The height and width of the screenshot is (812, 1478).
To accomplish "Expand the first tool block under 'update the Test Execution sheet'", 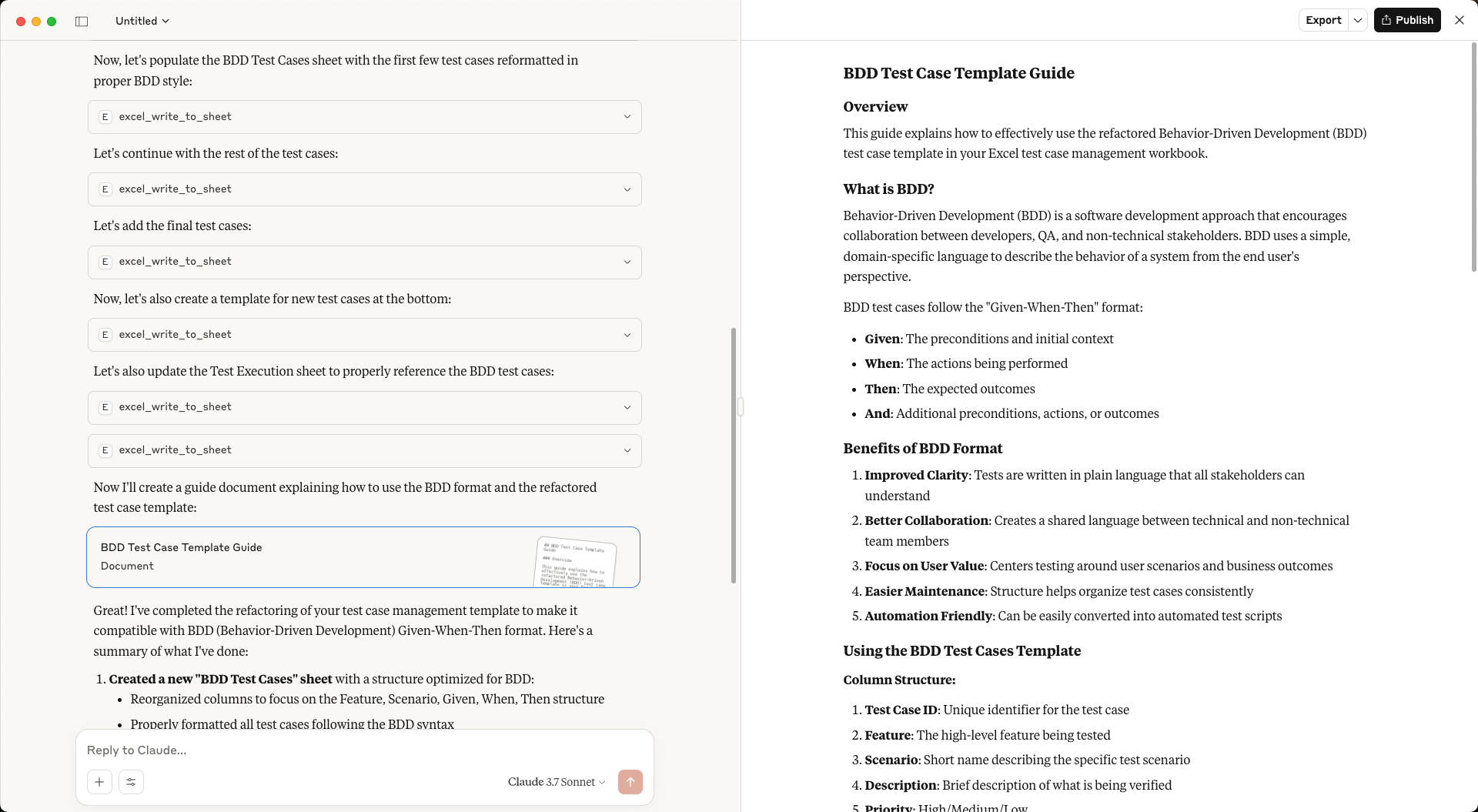I will [x=364, y=407].
